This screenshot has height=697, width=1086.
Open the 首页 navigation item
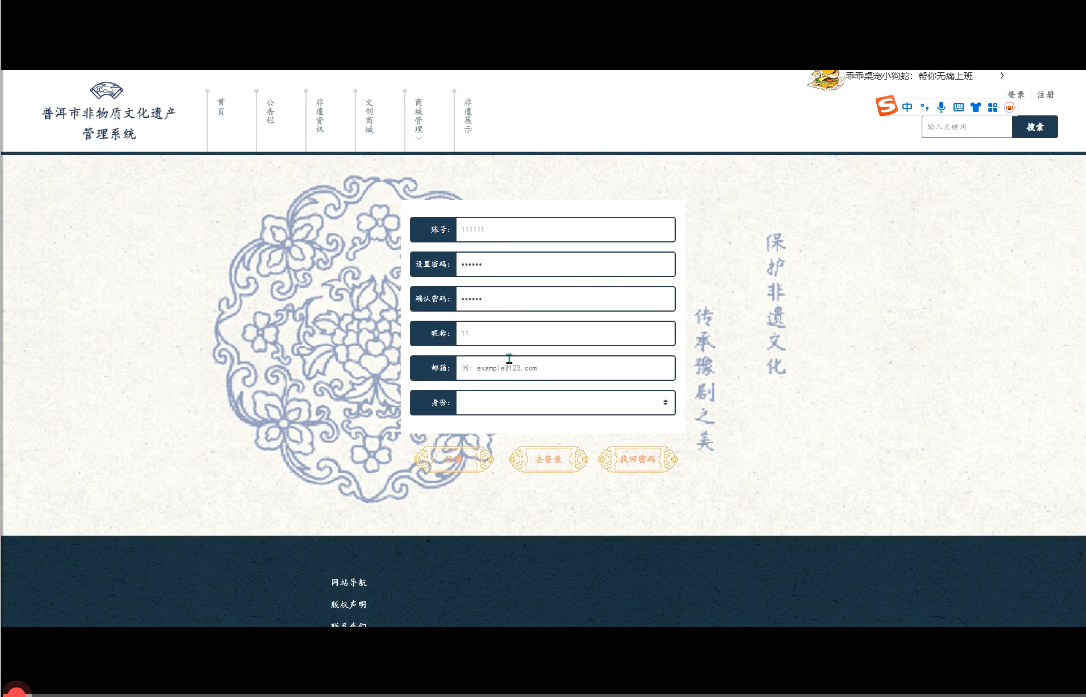pos(221,107)
